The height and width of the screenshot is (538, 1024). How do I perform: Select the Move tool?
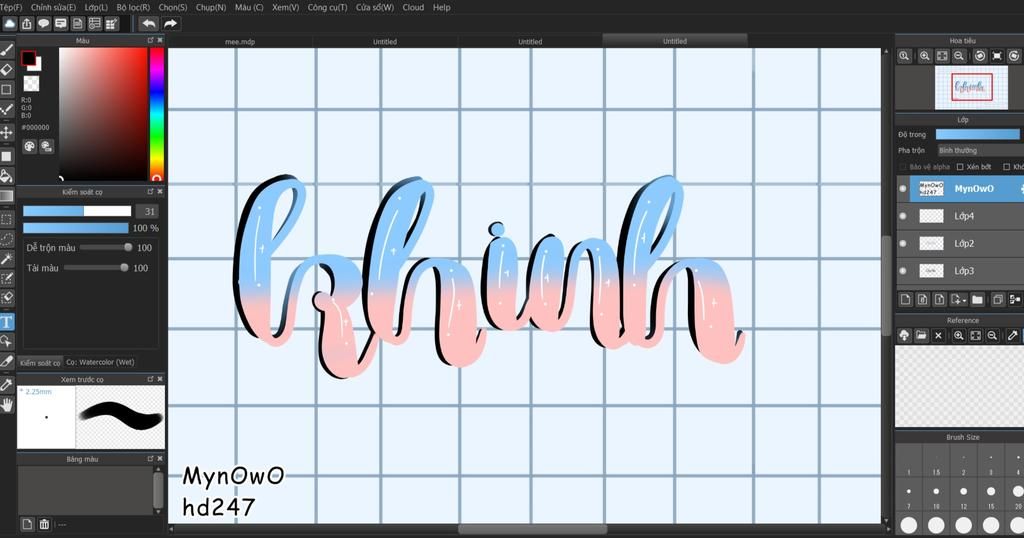pos(7,132)
